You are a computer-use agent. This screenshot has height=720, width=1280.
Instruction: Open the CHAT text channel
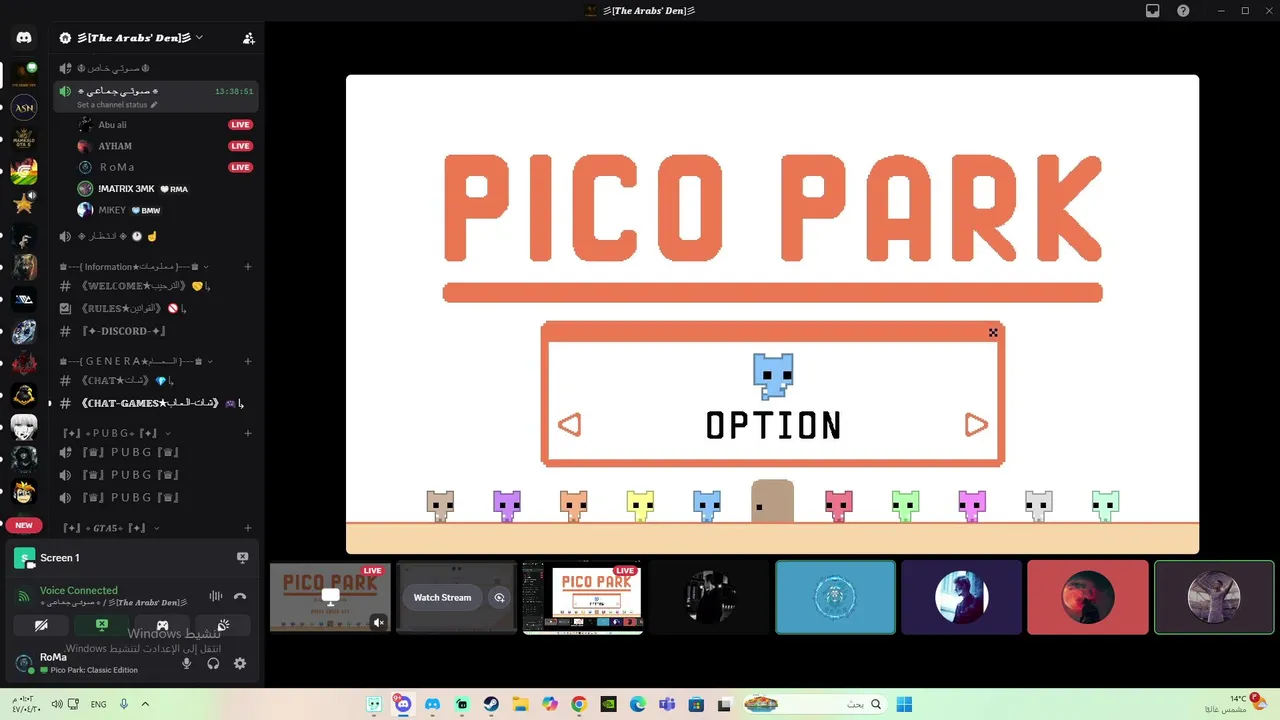pos(155,381)
